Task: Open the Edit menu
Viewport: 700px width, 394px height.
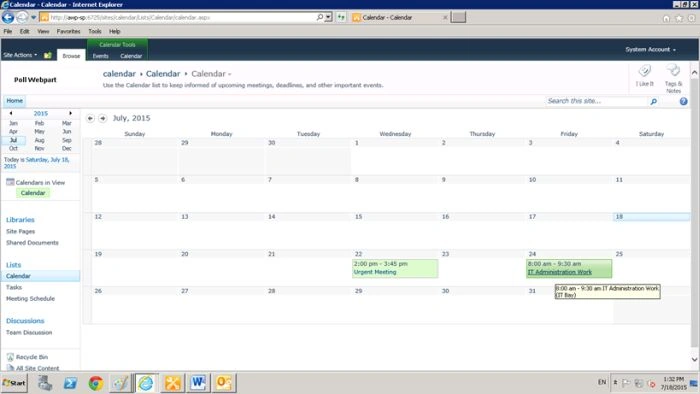Action: tap(25, 31)
